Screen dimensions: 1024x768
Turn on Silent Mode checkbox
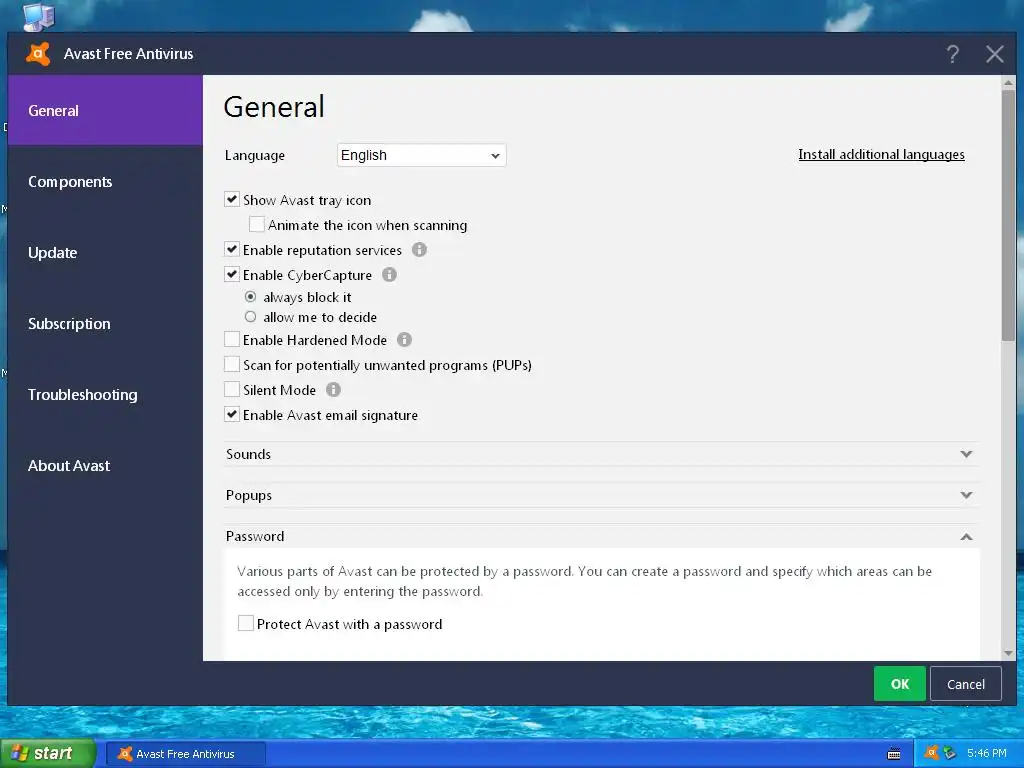232,389
